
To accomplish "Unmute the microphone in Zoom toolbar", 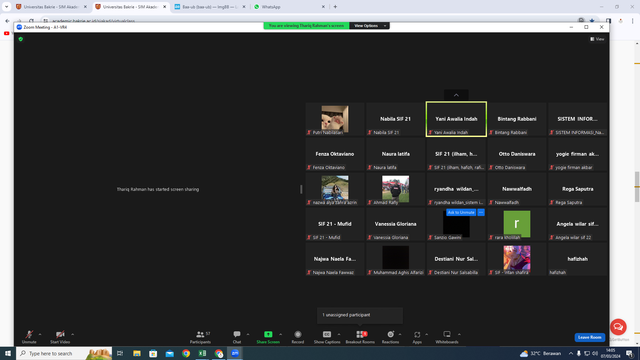I will tap(29, 337).
